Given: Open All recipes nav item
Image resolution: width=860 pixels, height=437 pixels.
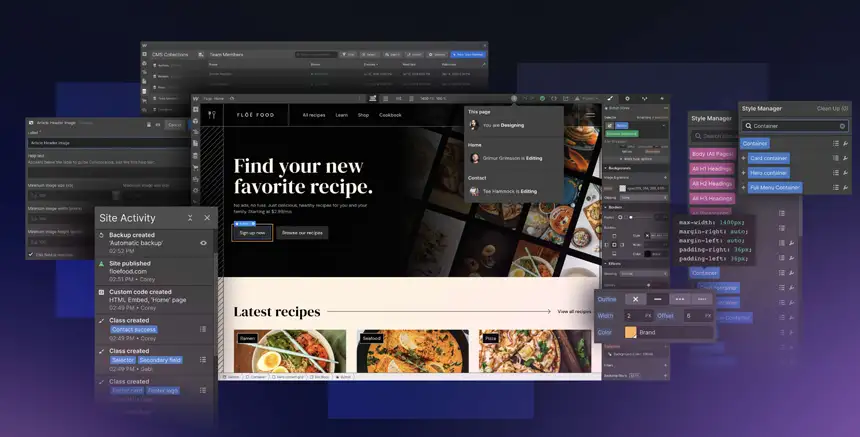Looking at the screenshot, I should pyautogui.click(x=314, y=115).
